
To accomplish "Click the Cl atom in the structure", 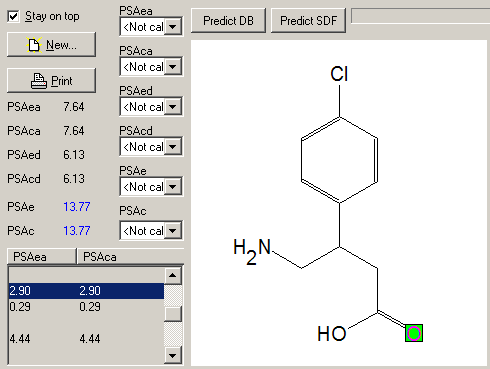I will click(x=339, y=74).
